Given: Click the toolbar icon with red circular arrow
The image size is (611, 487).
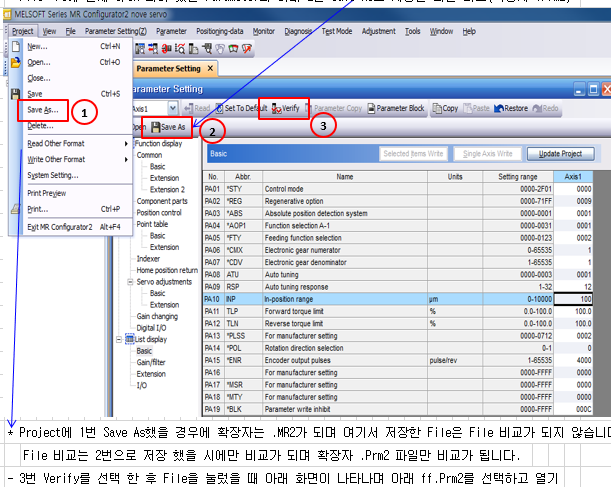Looking at the screenshot, I should coord(167,49).
